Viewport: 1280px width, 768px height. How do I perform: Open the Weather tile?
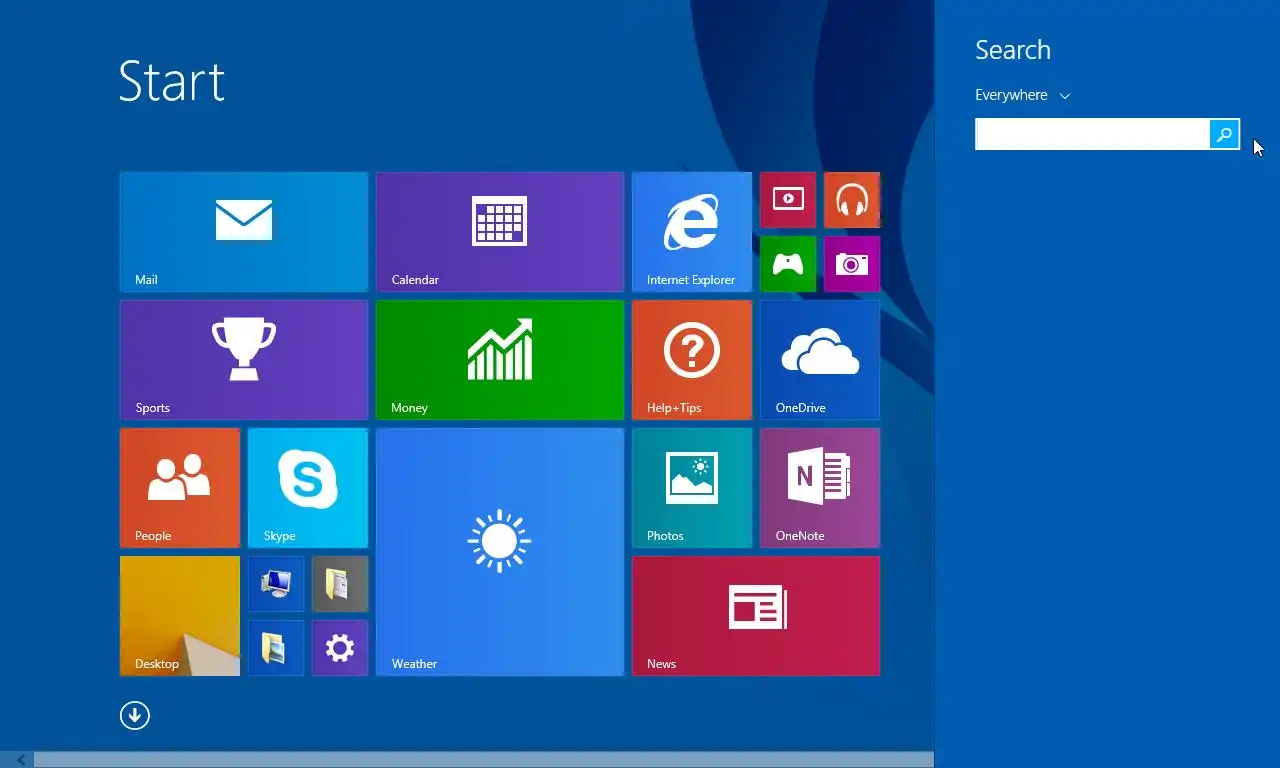[500, 552]
